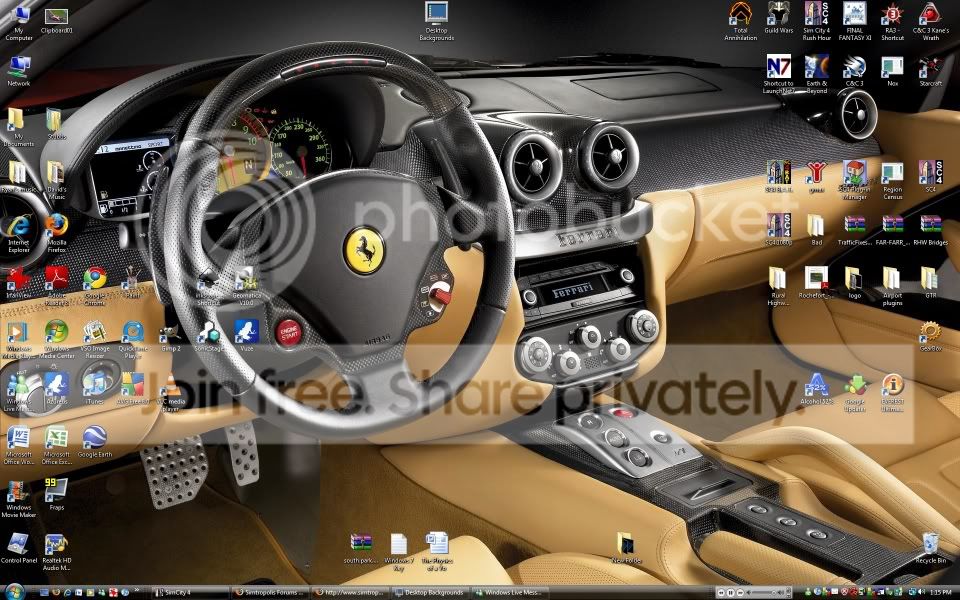960x600 pixels.
Task: Open AVG Free desktop shortcut
Action: [133, 389]
